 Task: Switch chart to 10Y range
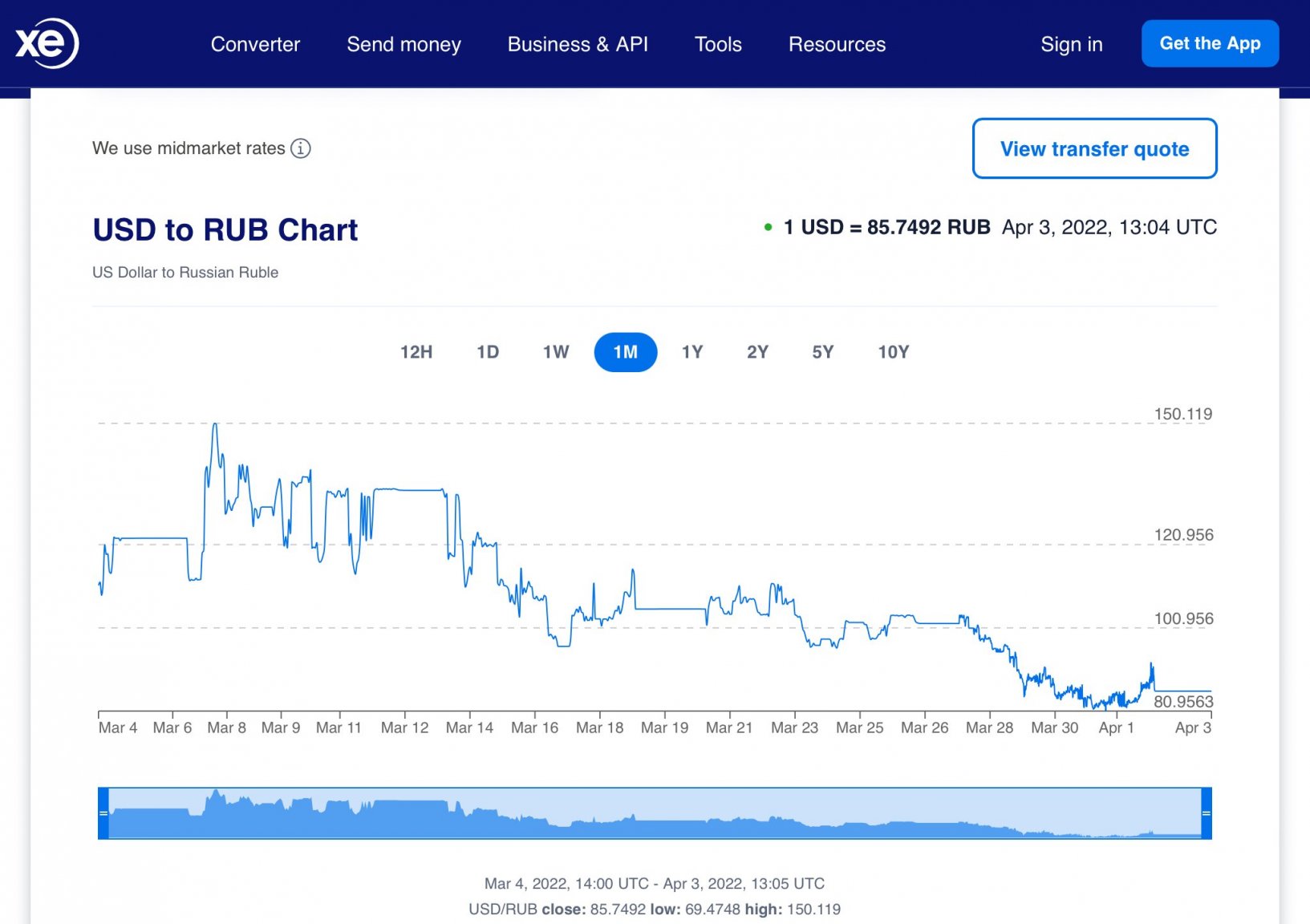894,352
